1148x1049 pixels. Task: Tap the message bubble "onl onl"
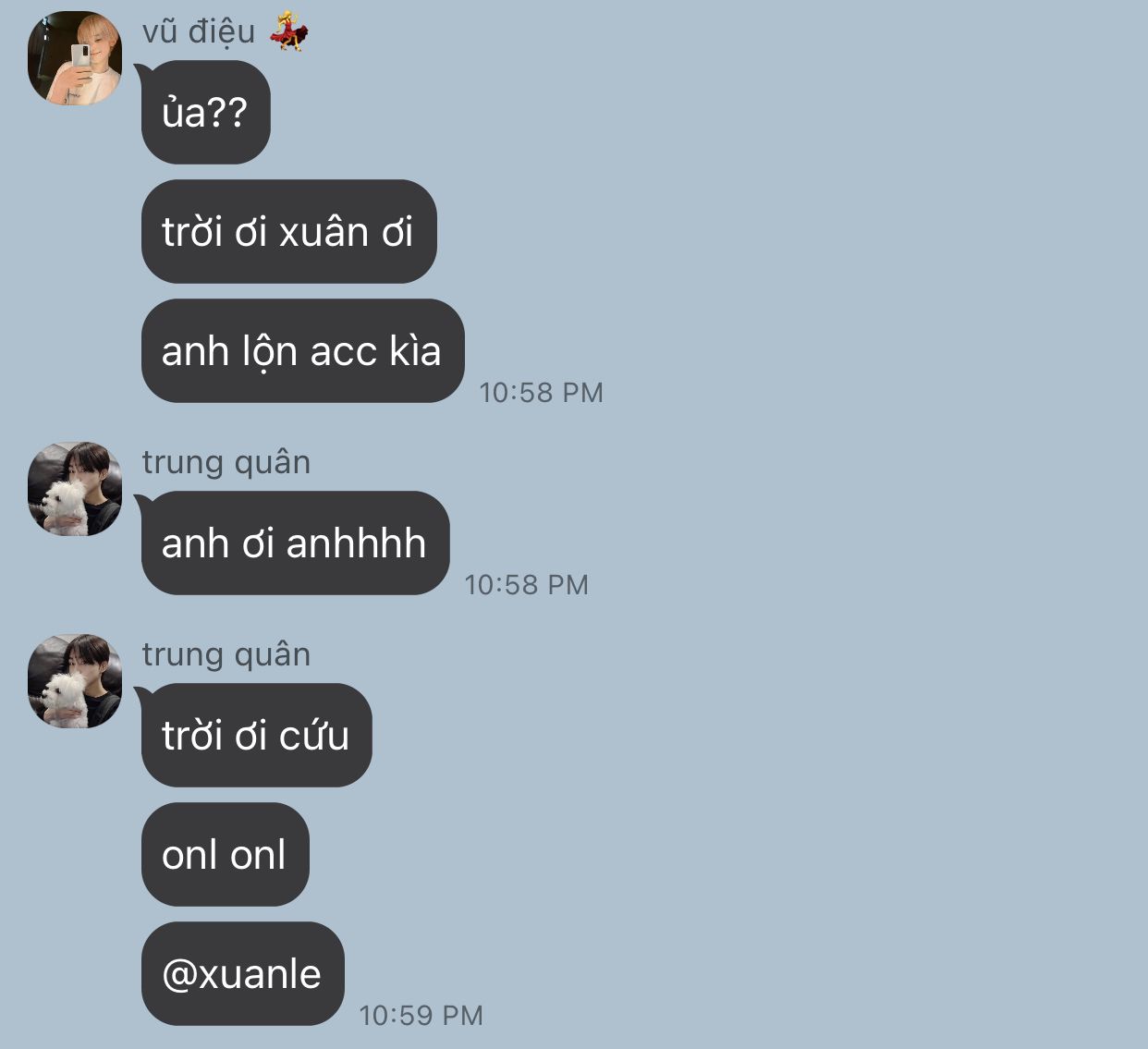click(225, 854)
